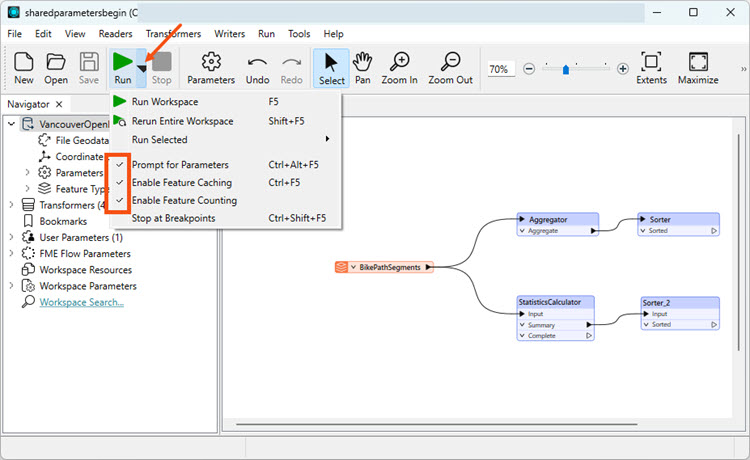Open the Tools menu

(299, 34)
